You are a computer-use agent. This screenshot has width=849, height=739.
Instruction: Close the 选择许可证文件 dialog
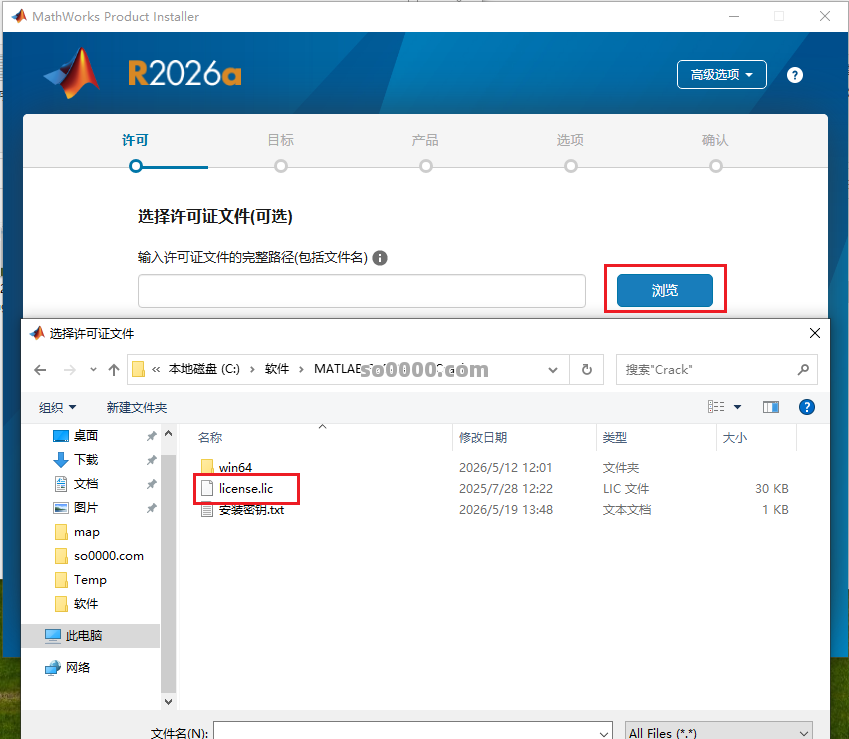[814, 333]
